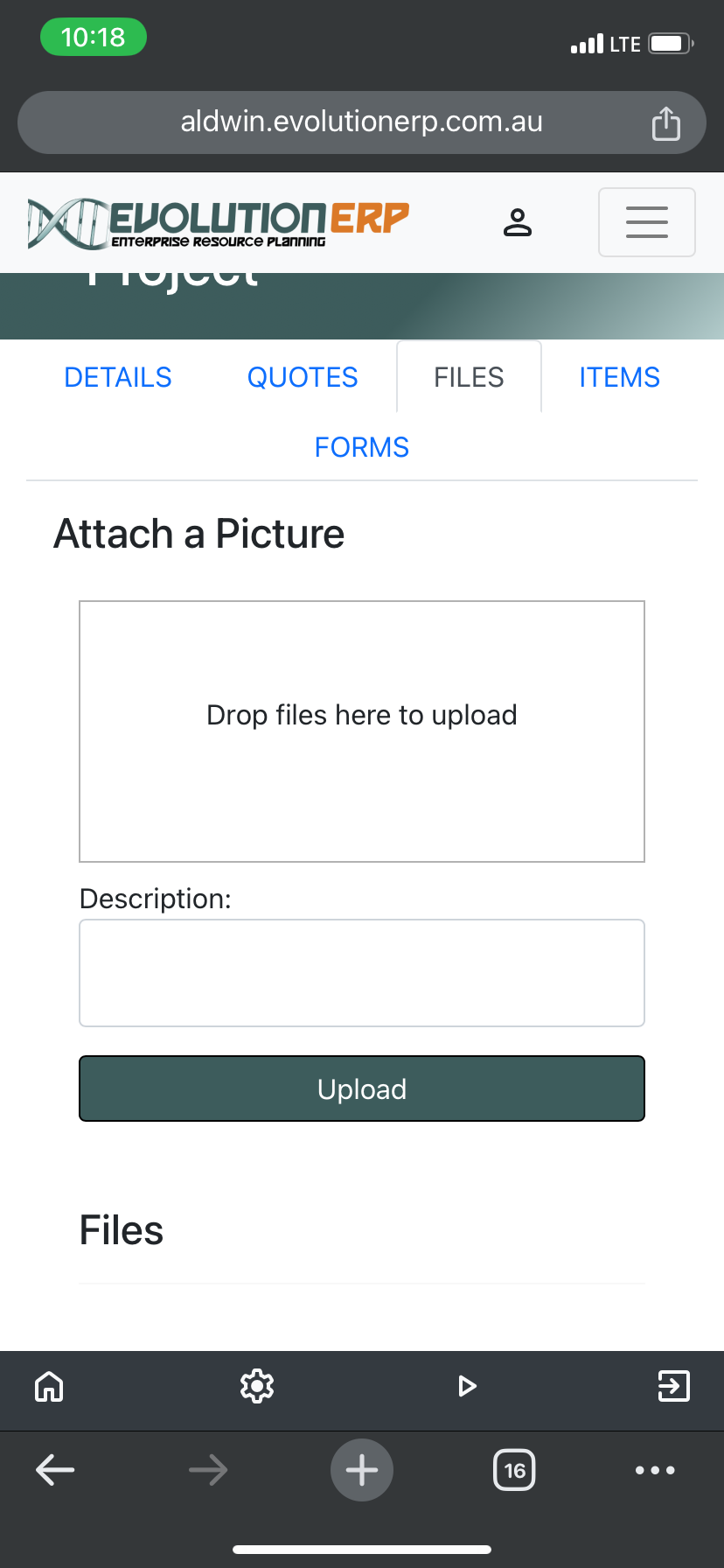Screen dimensions: 724x1568
Task: Expand the hamburger navigation menu
Action: click(646, 222)
